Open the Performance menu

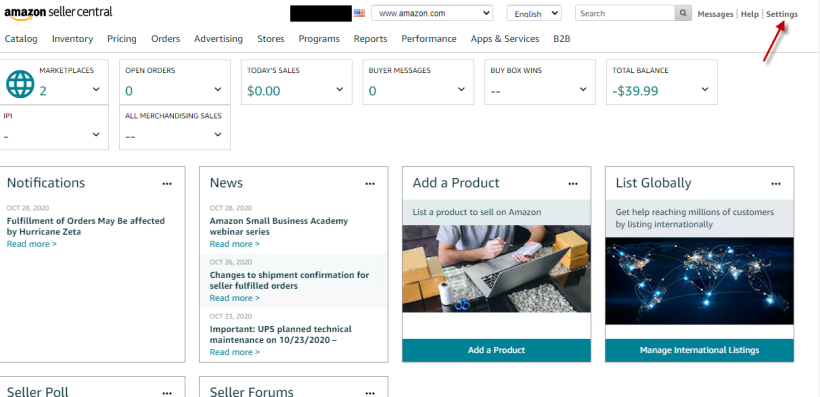429,39
